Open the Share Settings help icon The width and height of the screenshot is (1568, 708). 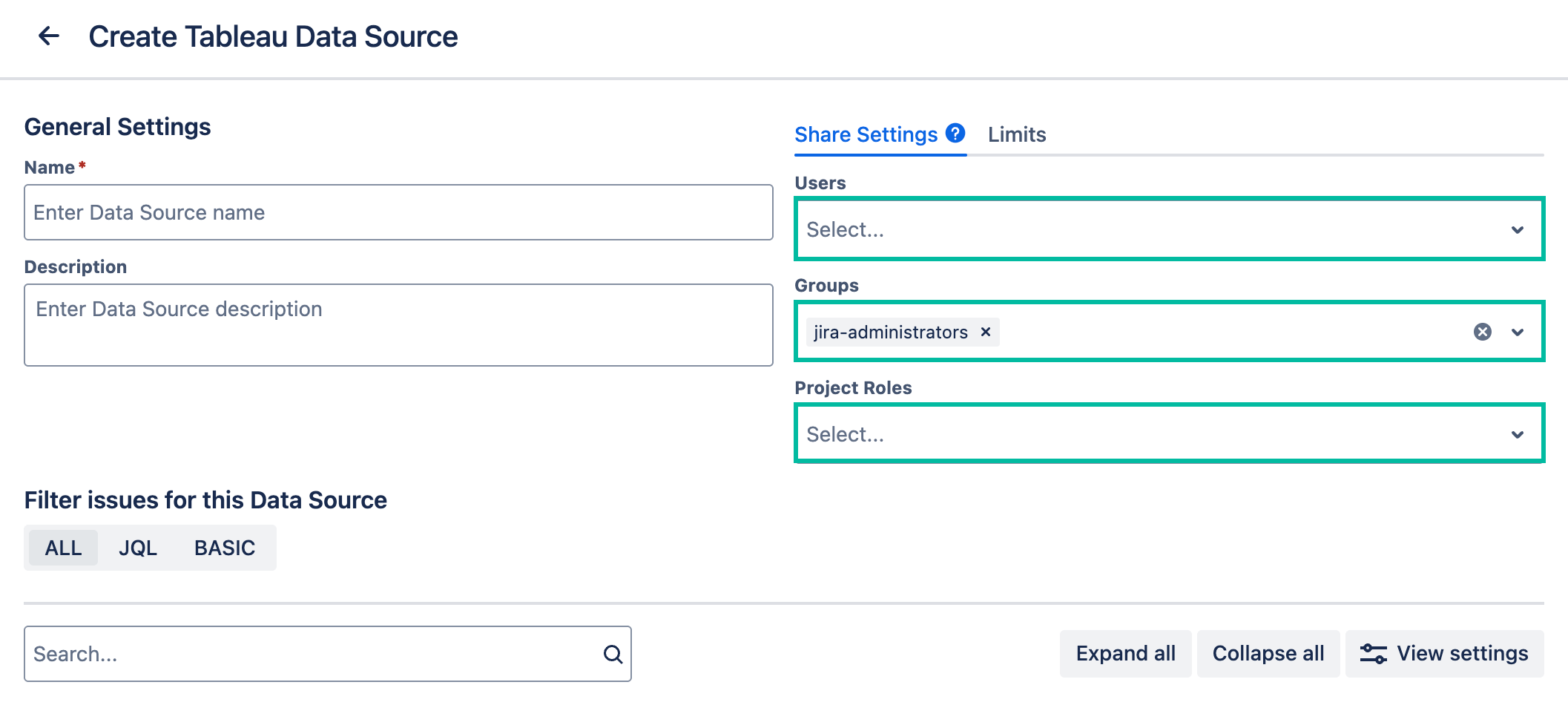[x=955, y=133]
